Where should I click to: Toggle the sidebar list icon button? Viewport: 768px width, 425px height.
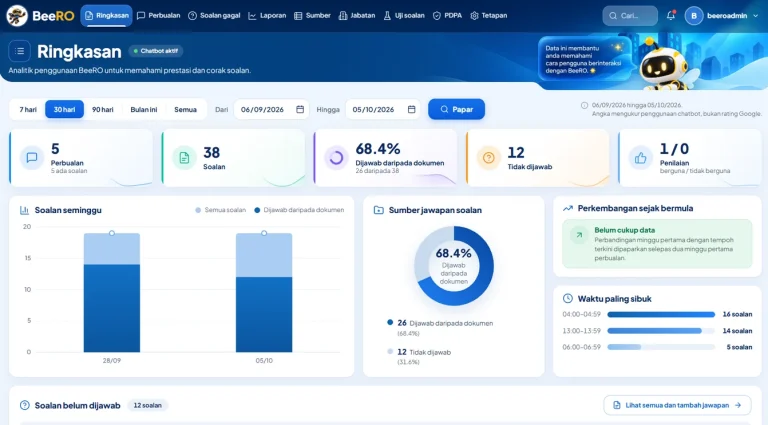20,51
